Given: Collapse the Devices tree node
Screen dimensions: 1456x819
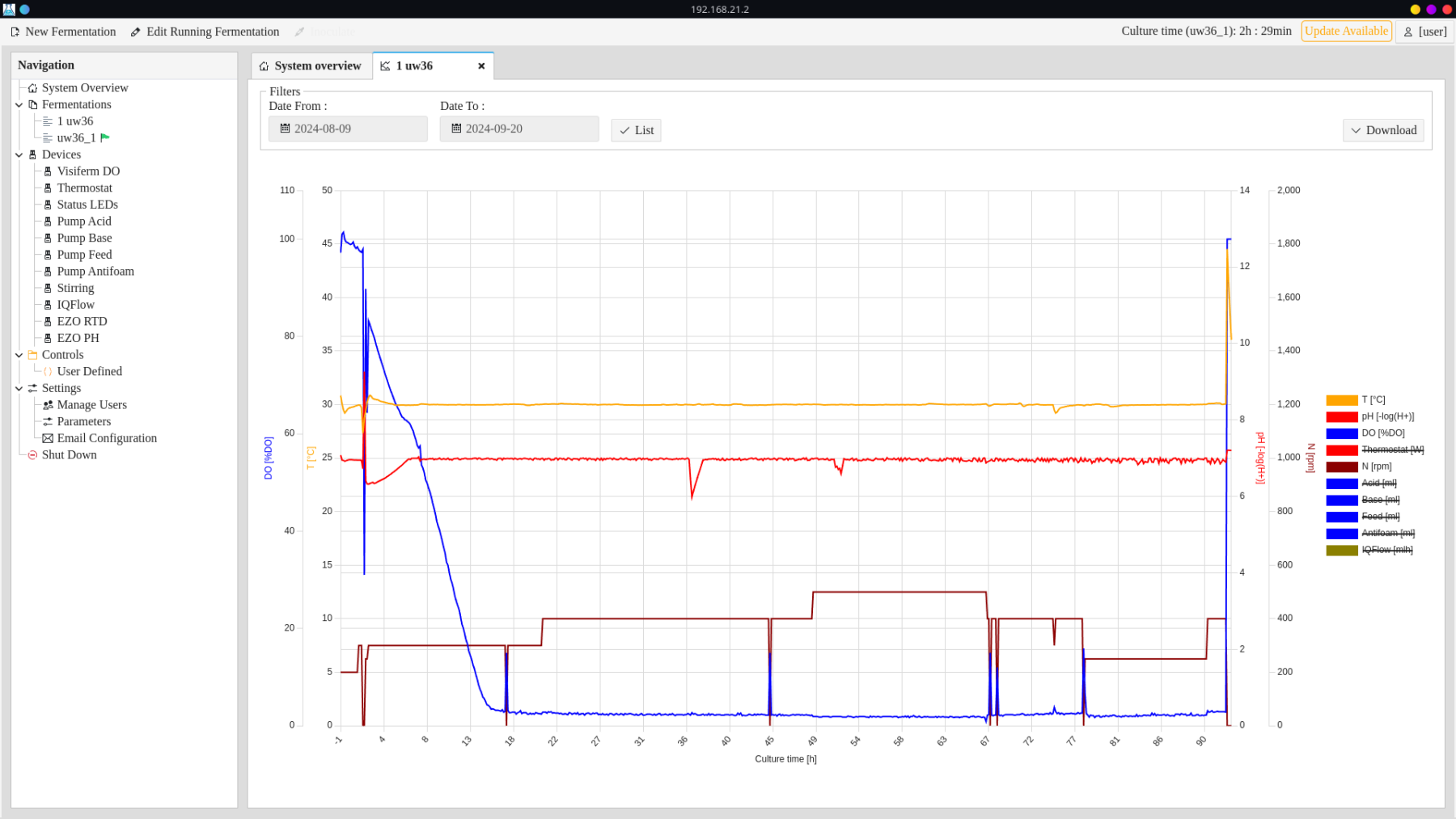Looking at the screenshot, I should point(19,154).
